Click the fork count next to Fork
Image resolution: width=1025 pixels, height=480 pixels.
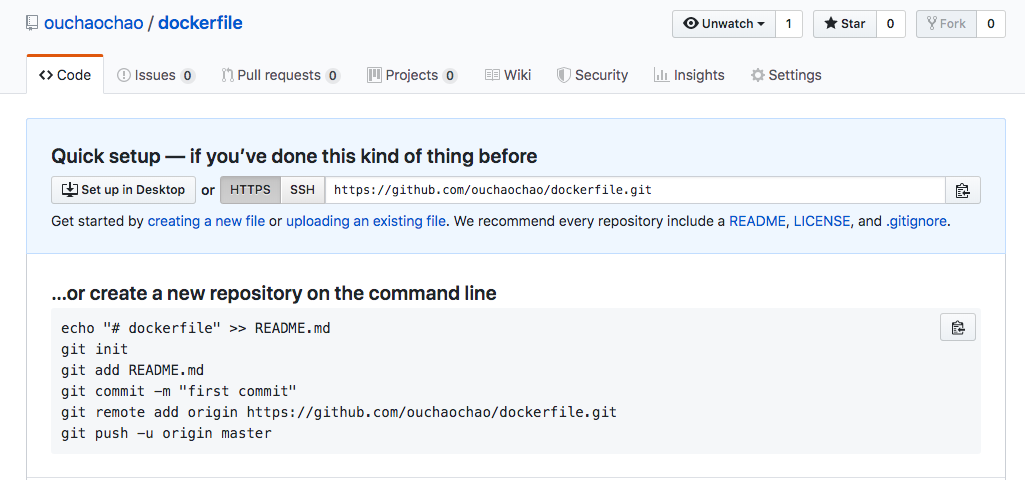[990, 24]
